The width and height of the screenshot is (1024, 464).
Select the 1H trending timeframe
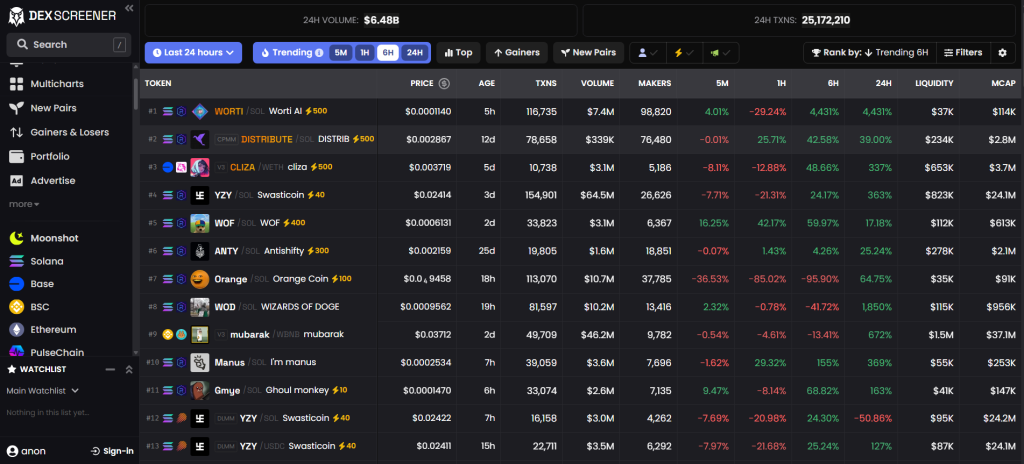tap(365, 53)
